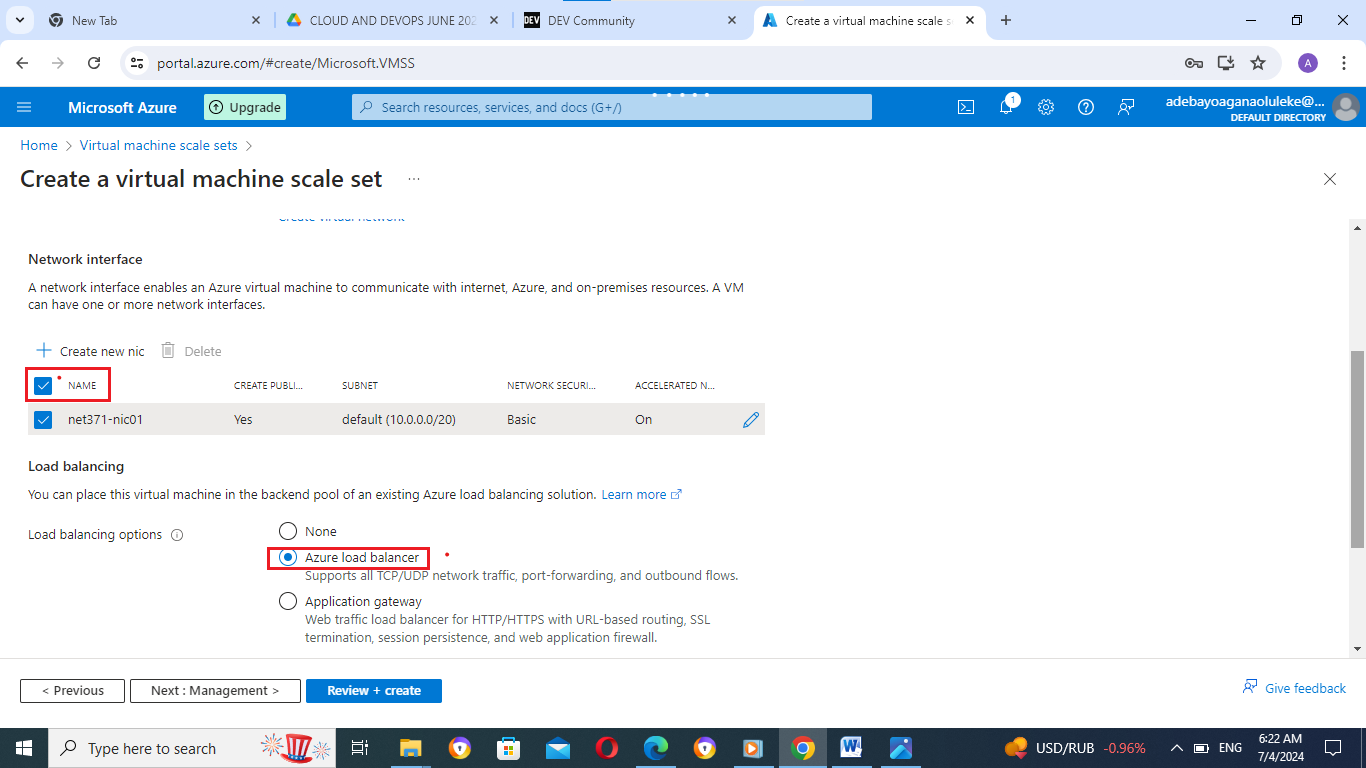
Task: Uncheck the net371-nic01 row checkbox
Action: [x=43, y=420]
